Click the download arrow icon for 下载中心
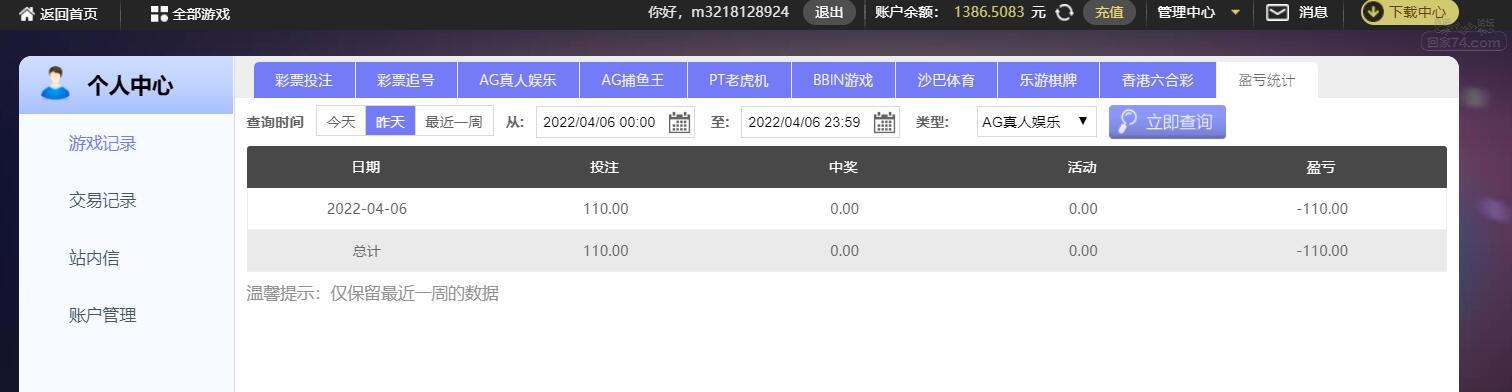 coord(1374,12)
